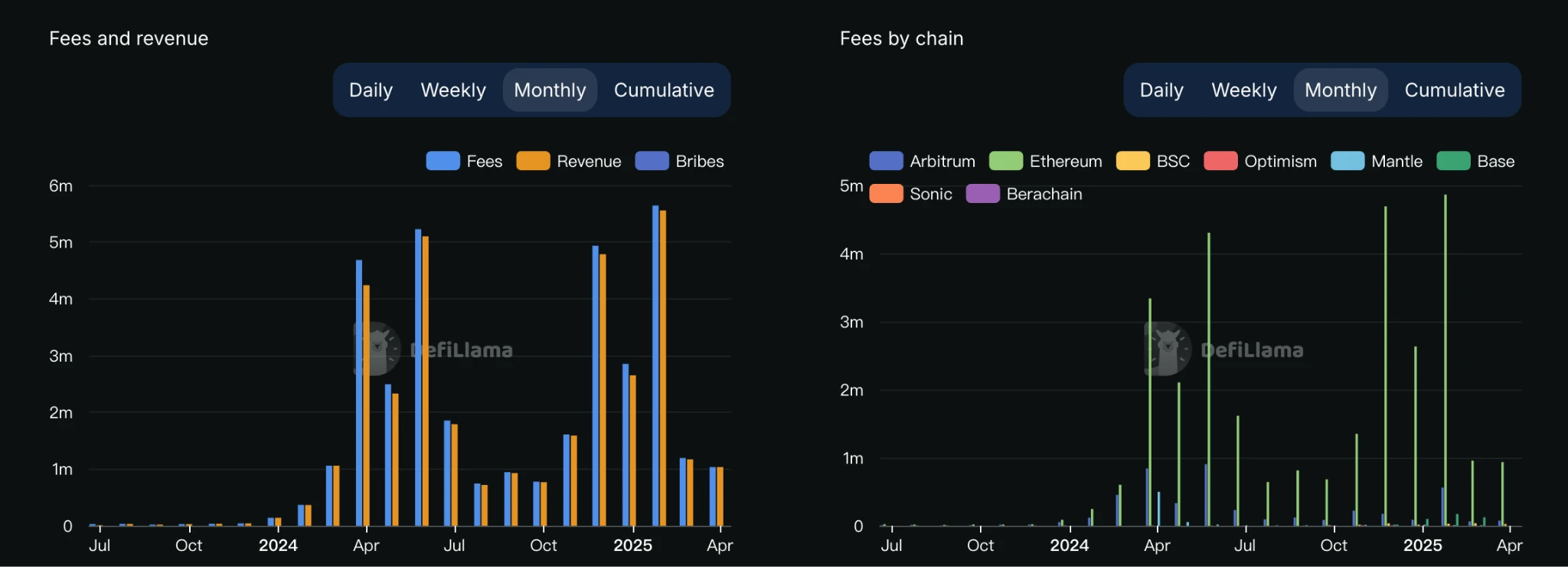This screenshot has width=1568, height=567.
Task: Click the tallest Fees bar before 2025
Action: [x=418, y=375]
